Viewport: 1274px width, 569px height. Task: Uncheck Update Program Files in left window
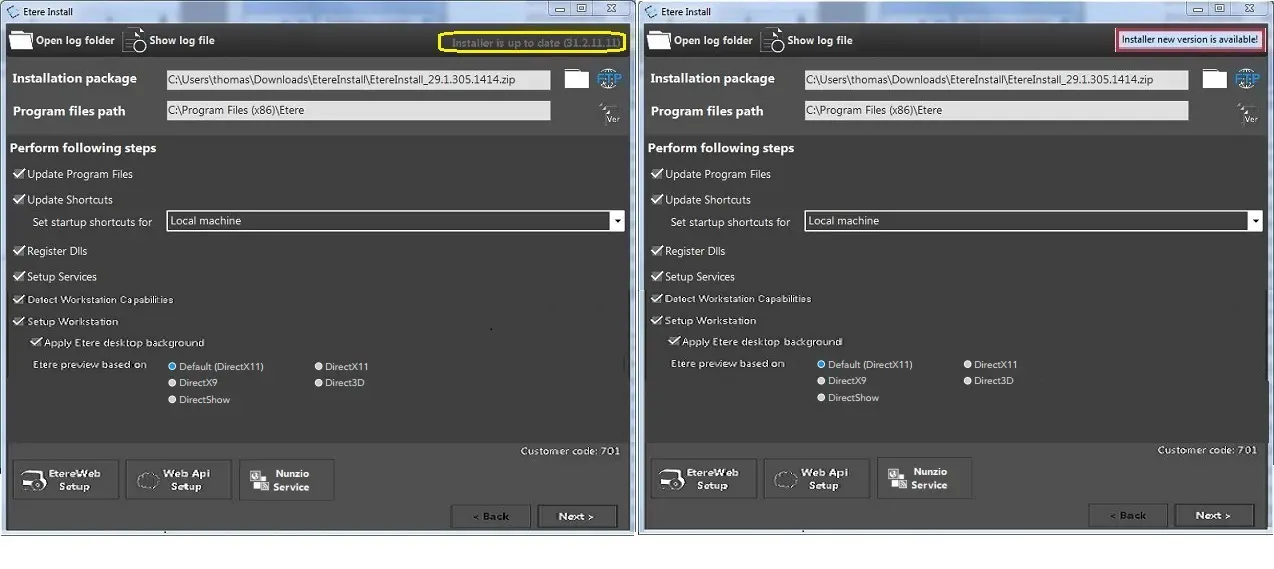(19, 174)
